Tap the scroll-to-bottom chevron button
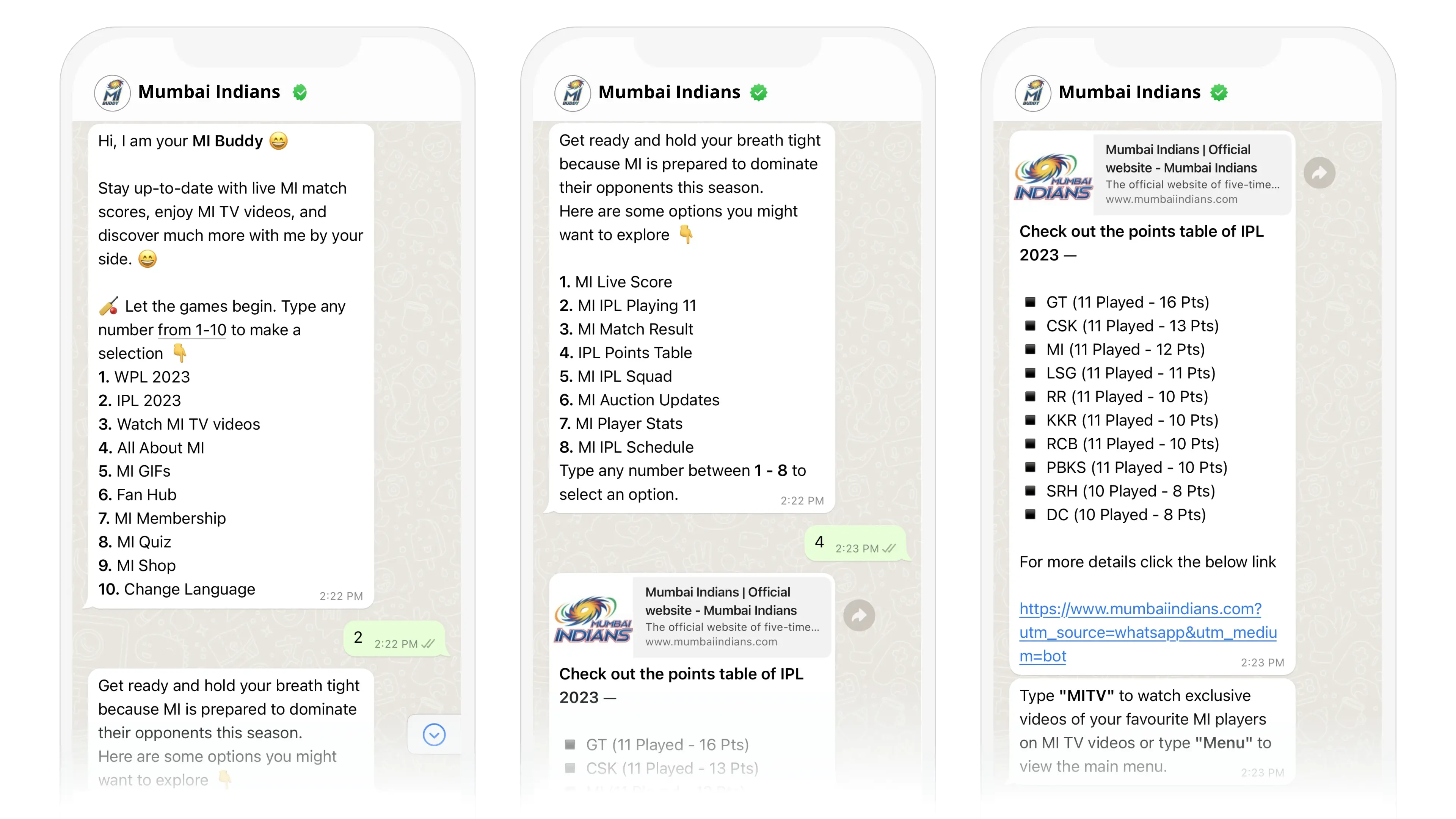1456x819 pixels. tap(434, 734)
